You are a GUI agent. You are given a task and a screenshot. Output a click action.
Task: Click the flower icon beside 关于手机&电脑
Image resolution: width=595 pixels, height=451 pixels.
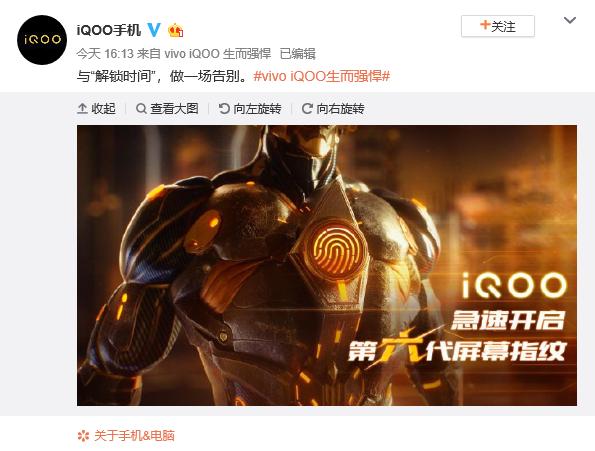(x=83, y=436)
